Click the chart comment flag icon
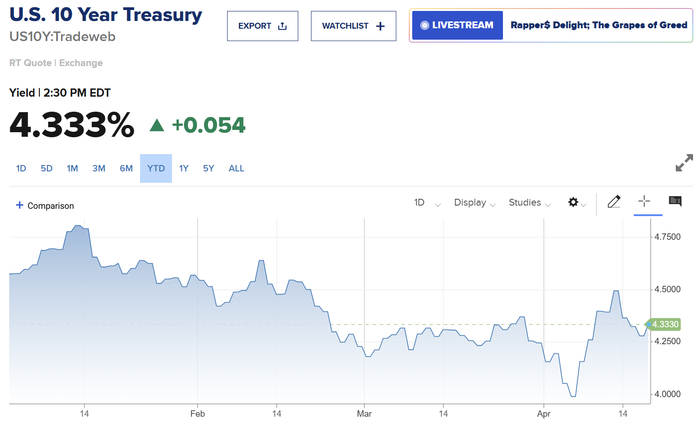 coord(675,202)
